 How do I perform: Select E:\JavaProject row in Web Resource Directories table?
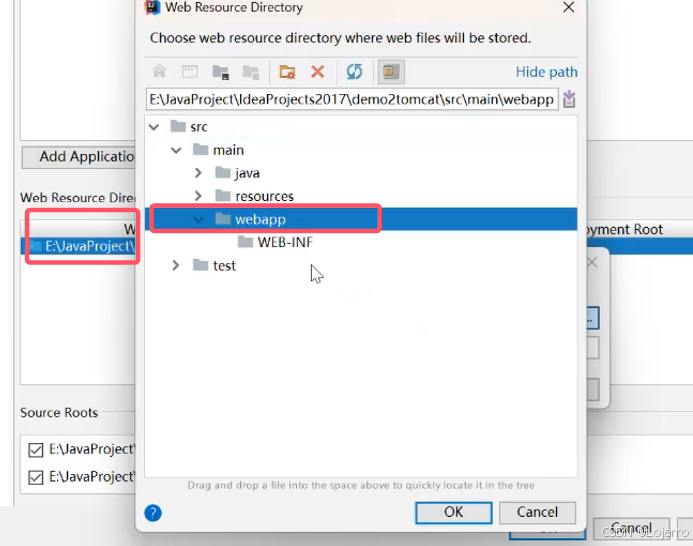[78, 246]
